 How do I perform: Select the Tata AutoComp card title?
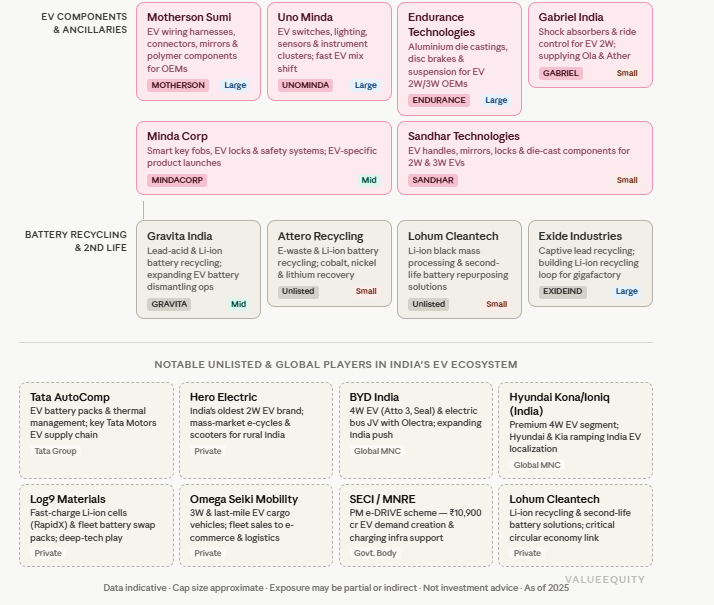click(x=70, y=397)
